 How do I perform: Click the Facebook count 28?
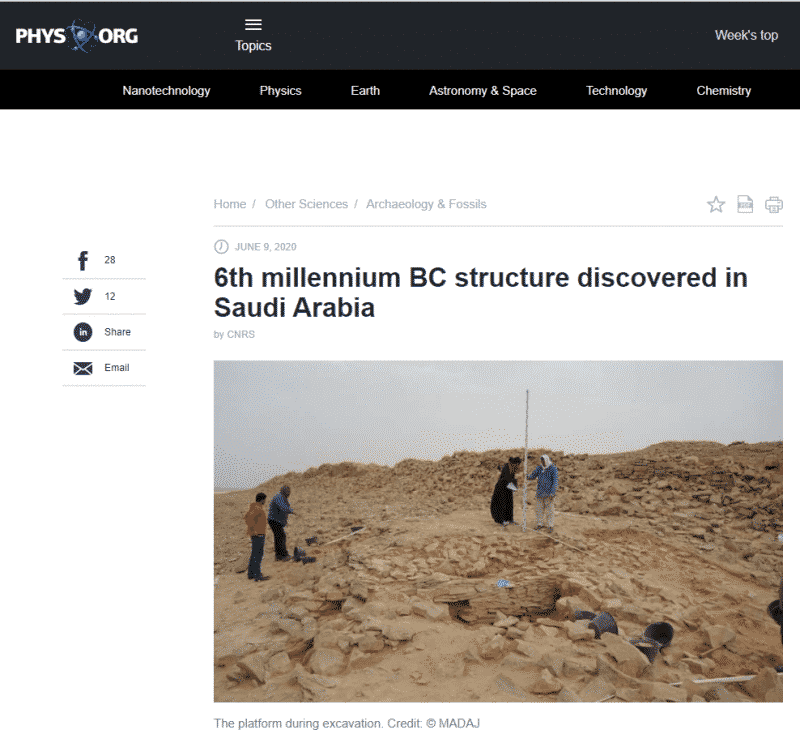point(110,260)
